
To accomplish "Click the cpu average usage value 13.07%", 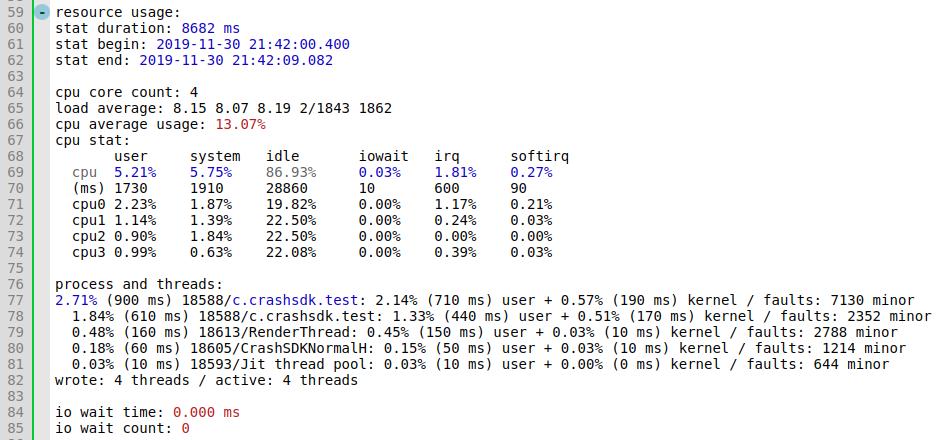I will click(240, 124).
